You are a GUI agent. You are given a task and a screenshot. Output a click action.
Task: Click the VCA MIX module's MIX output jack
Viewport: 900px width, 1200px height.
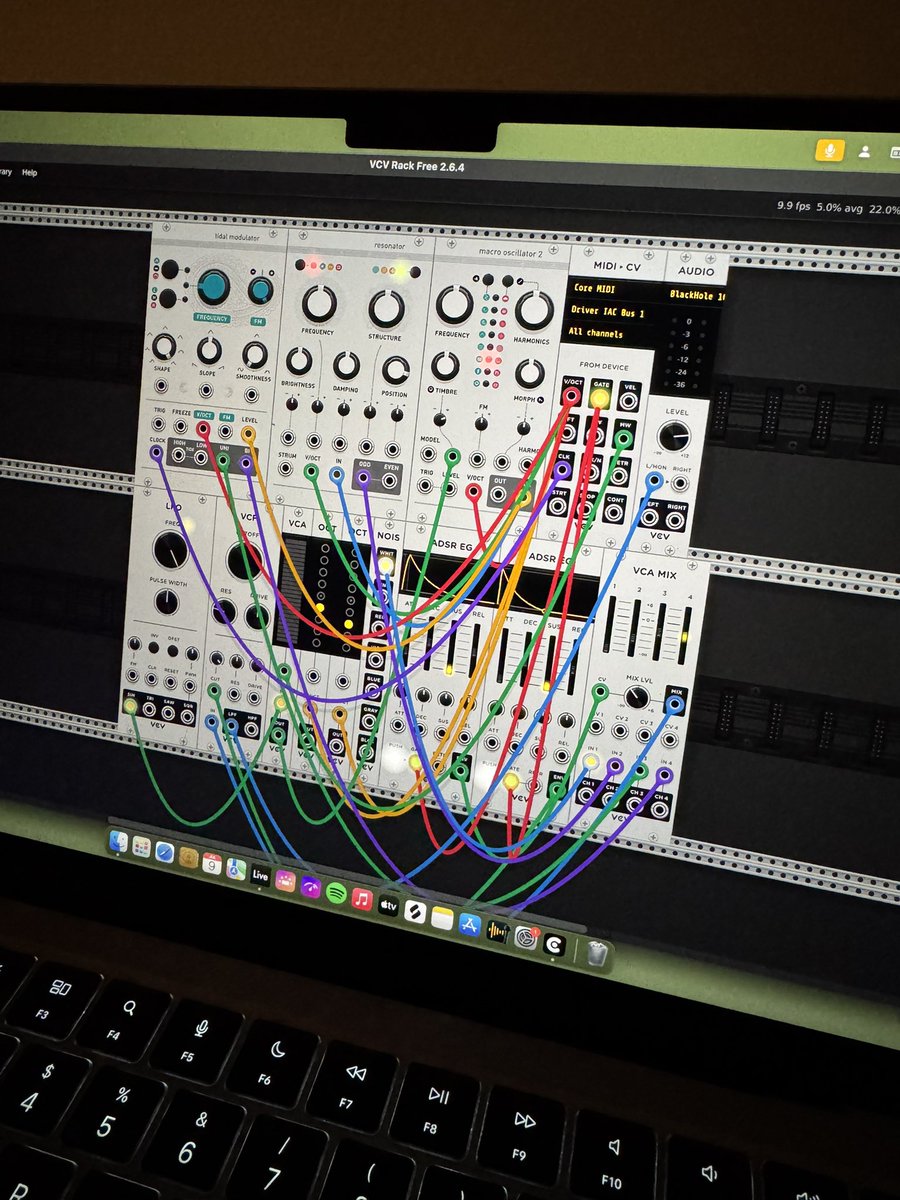click(x=675, y=704)
